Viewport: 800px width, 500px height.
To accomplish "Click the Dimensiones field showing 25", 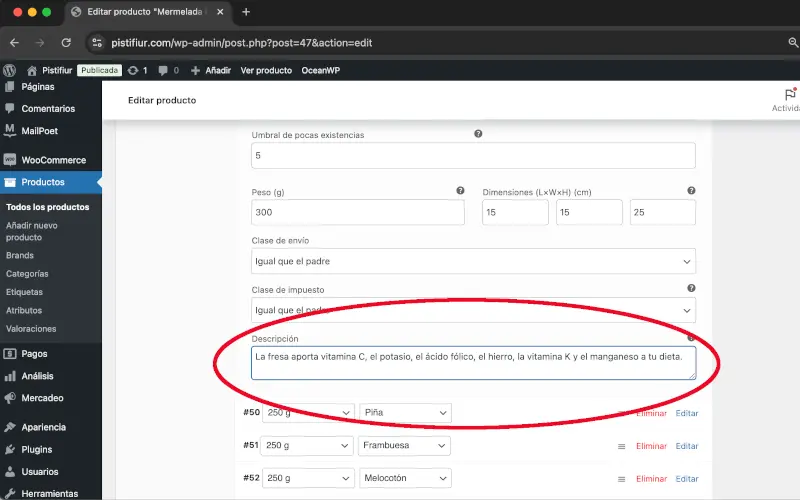I will 663,212.
